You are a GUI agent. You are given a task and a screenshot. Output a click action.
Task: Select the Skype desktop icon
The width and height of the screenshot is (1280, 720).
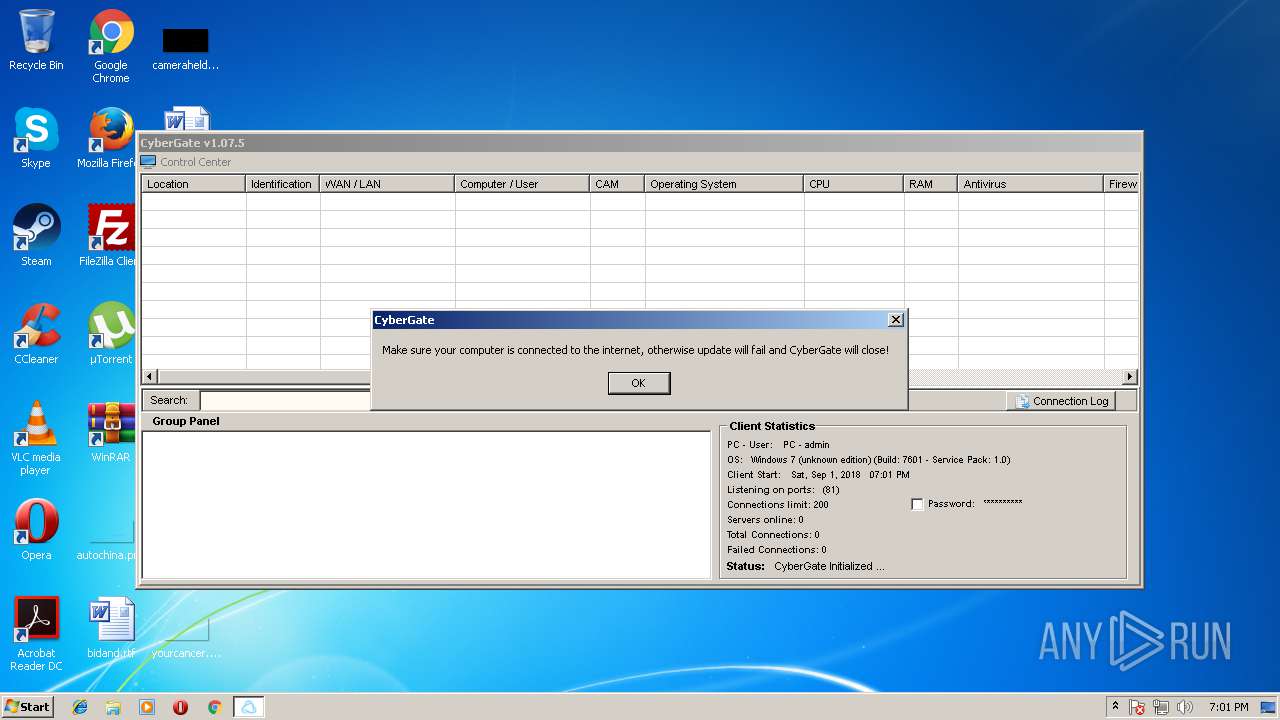(36, 139)
